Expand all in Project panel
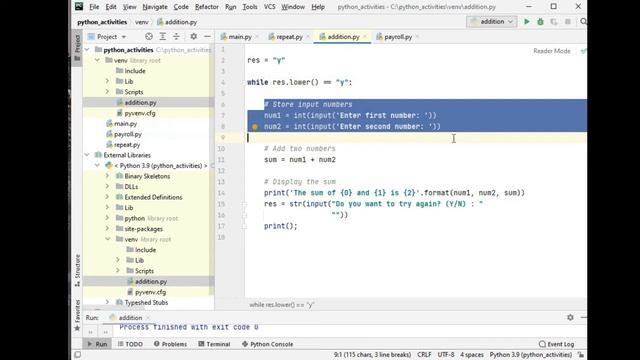The image size is (640, 360). [162, 37]
